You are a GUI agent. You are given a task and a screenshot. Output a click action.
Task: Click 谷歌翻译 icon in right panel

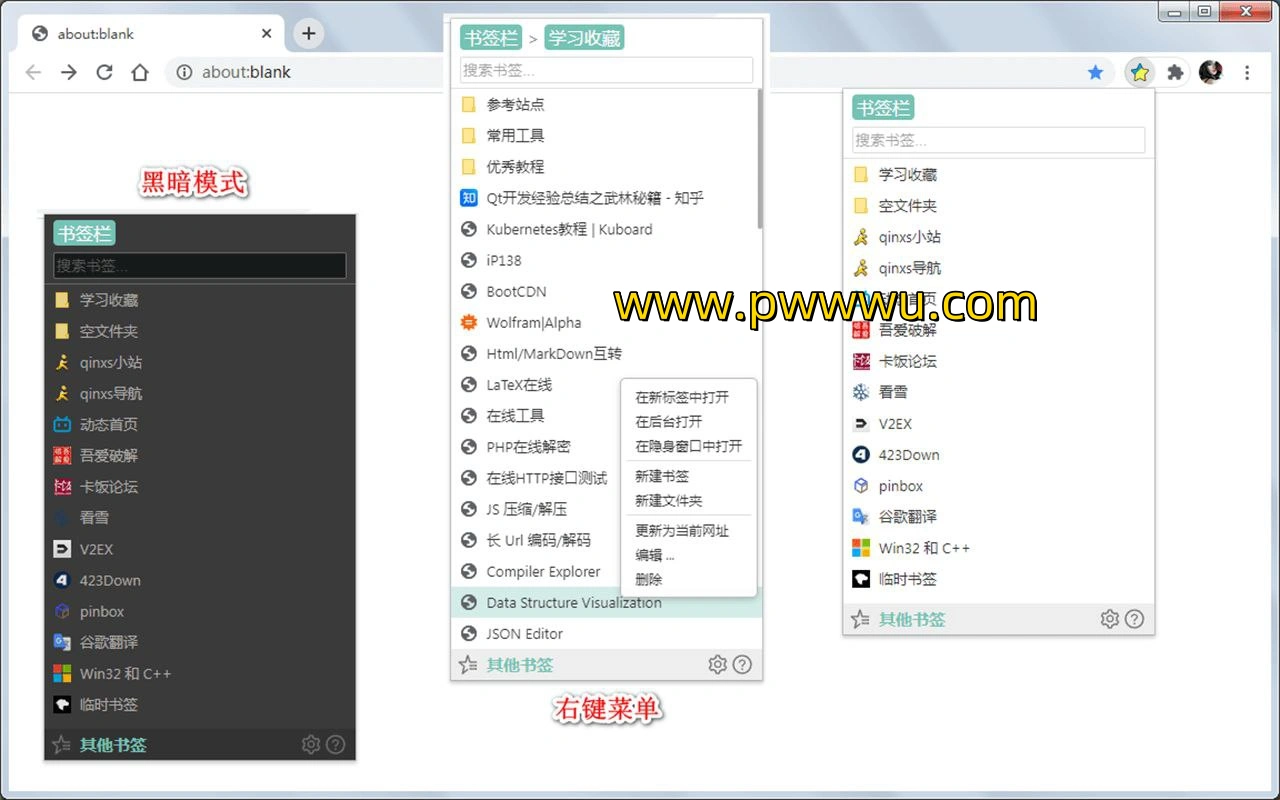point(861,517)
